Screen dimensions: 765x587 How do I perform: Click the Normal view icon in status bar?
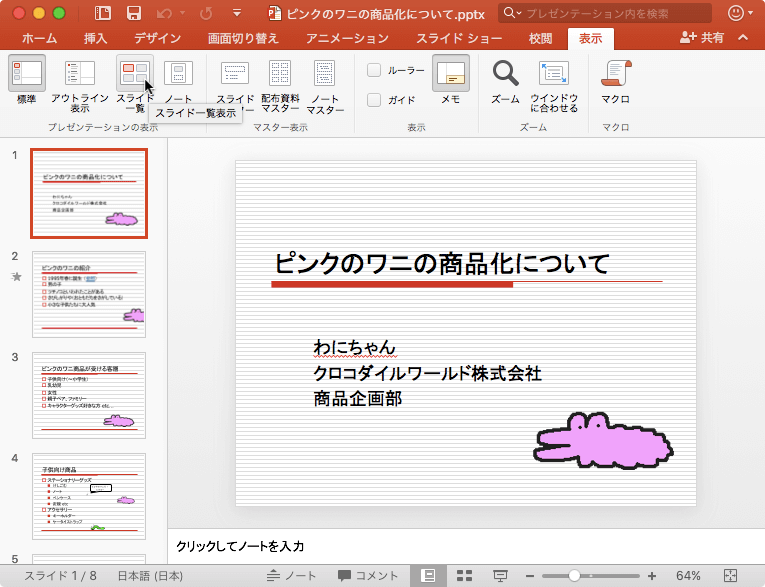pyautogui.click(x=428, y=576)
